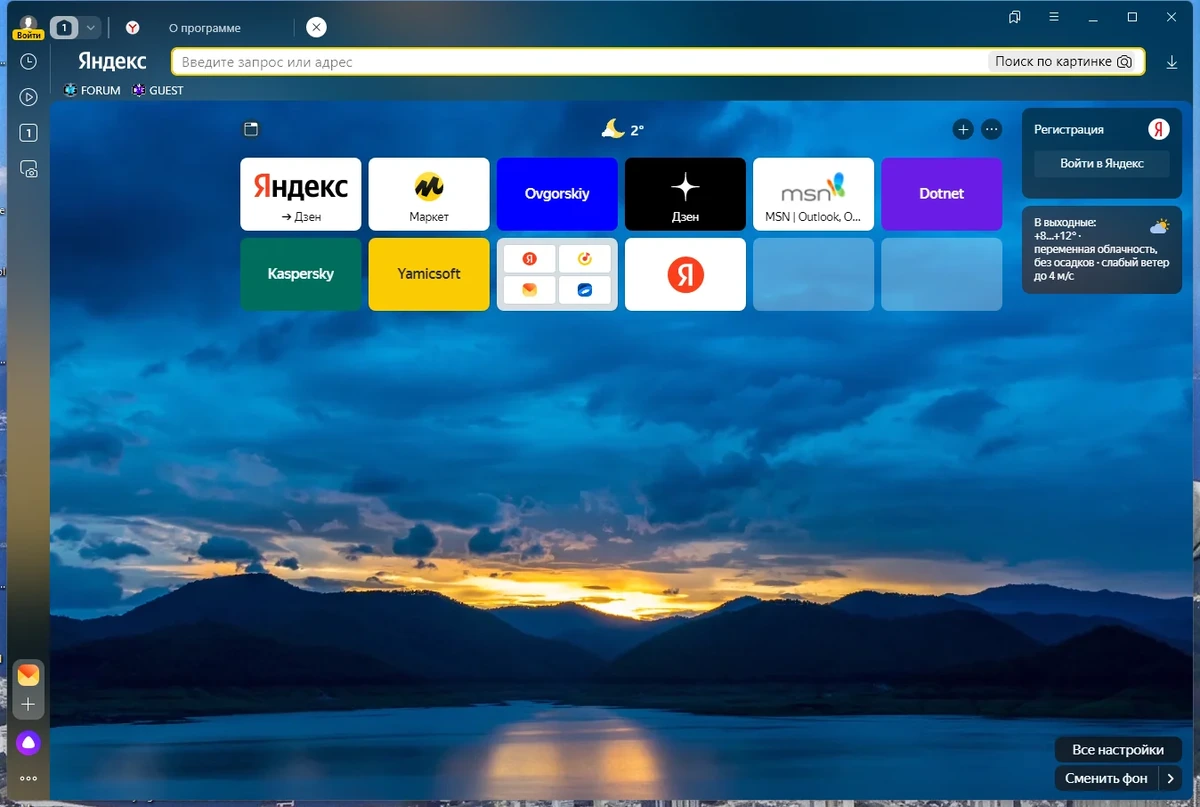Open the weekend weather forecast card
The height and width of the screenshot is (807, 1200).
1101,250
